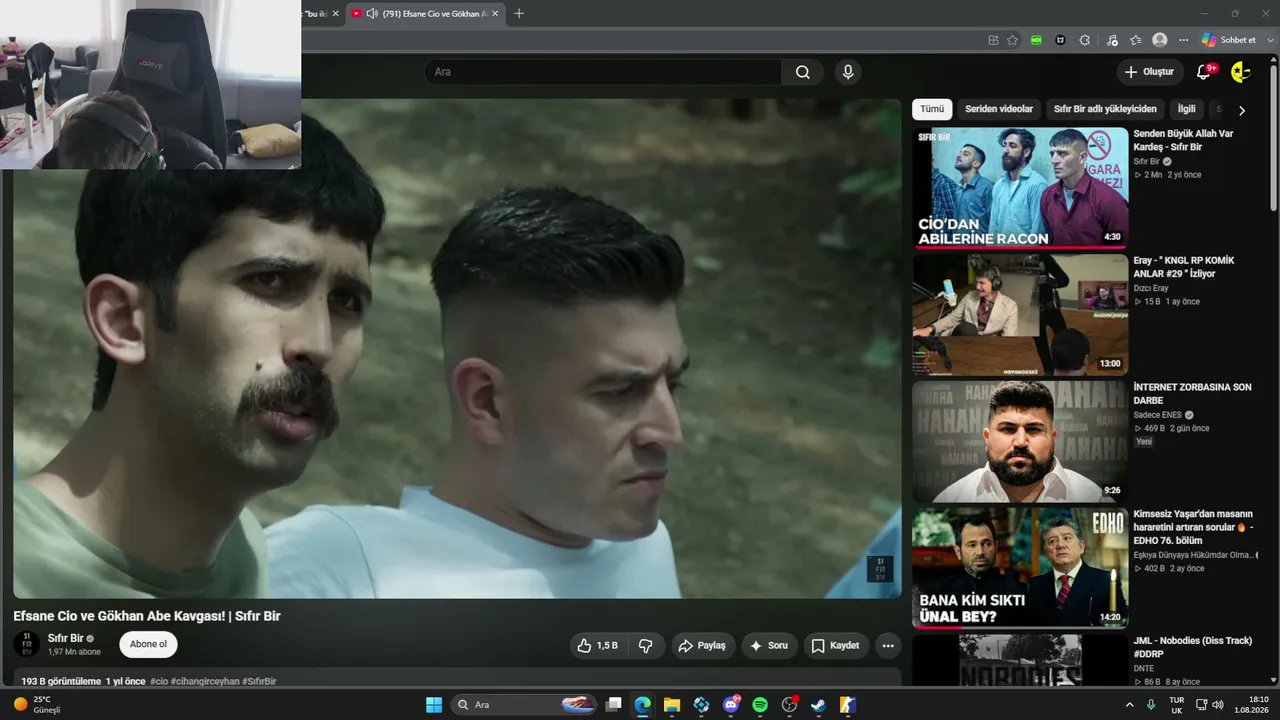
Task: Add this page to browser favorites
Action: pos(1012,40)
